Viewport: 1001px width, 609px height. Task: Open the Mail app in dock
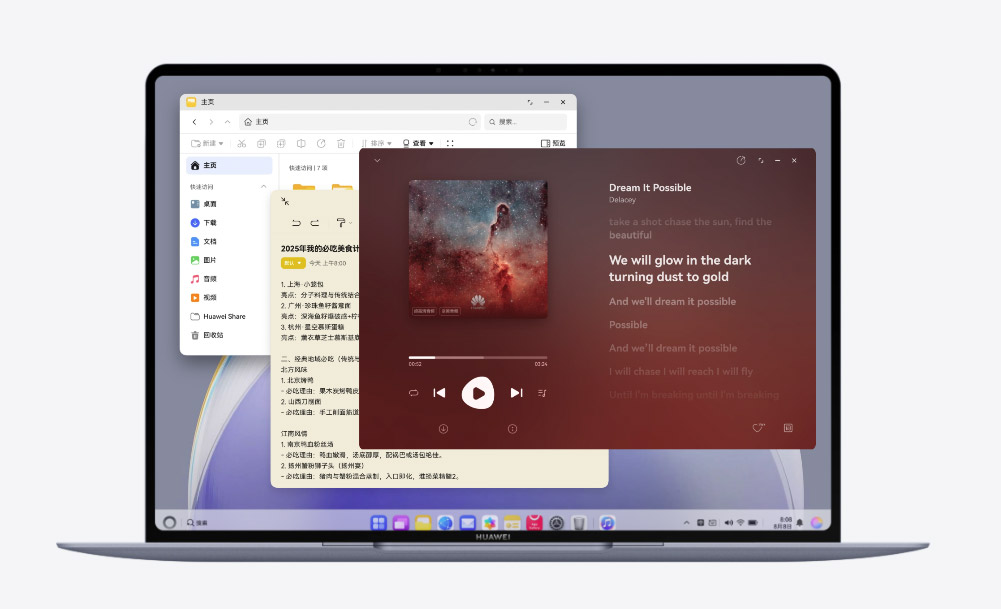click(x=467, y=523)
